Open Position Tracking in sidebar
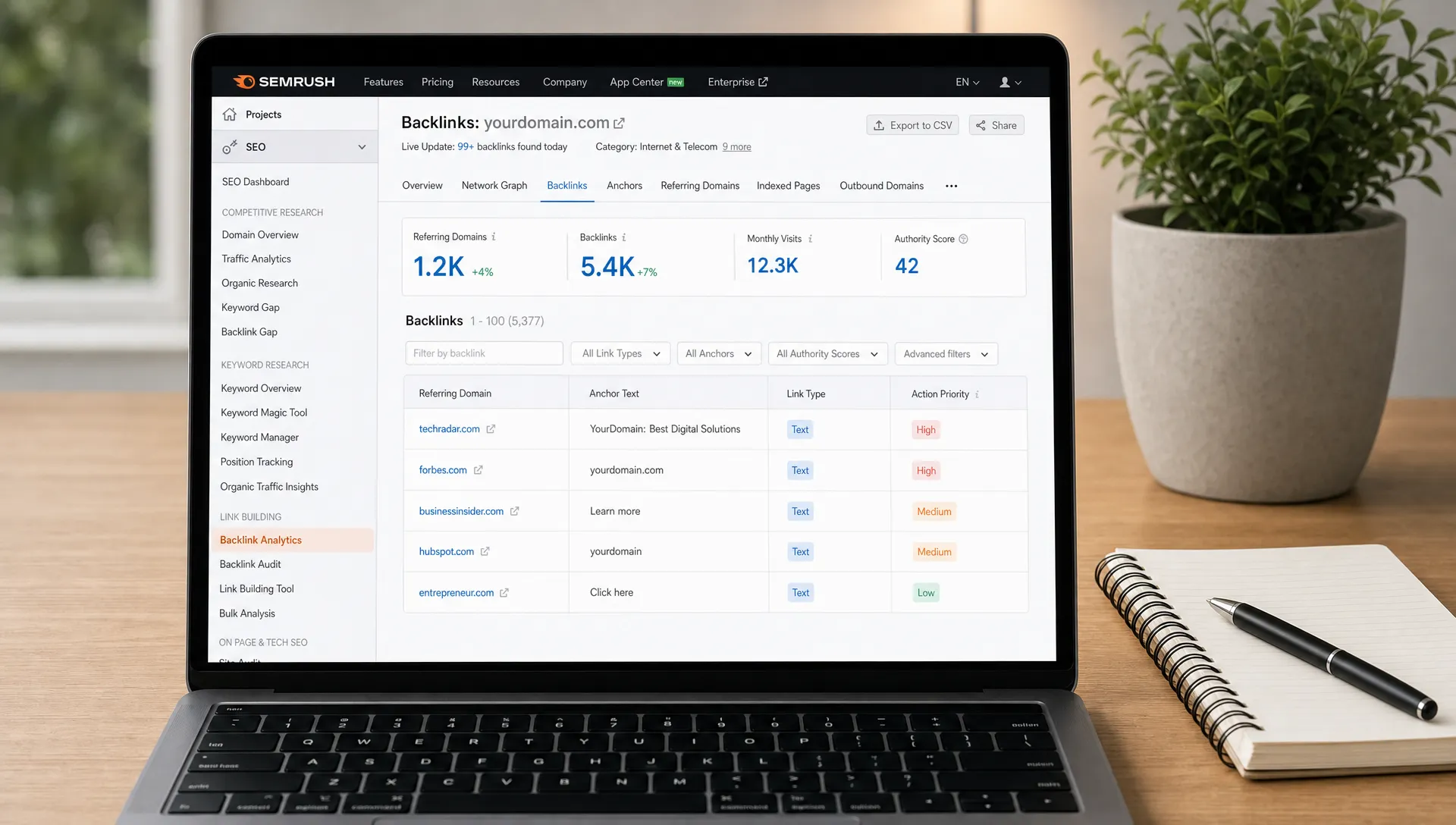The width and height of the screenshot is (1456, 825). click(256, 462)
